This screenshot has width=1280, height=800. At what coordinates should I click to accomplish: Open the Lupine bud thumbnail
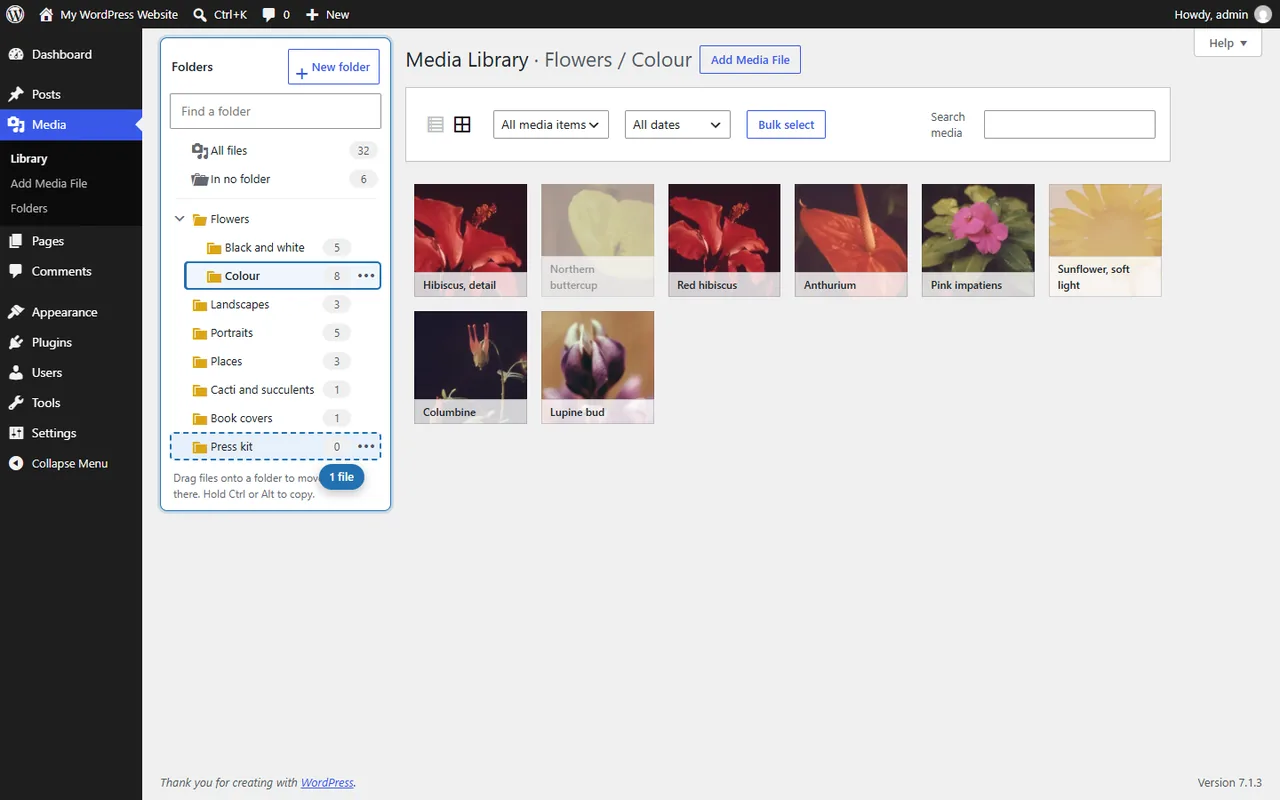pos(598,367)
